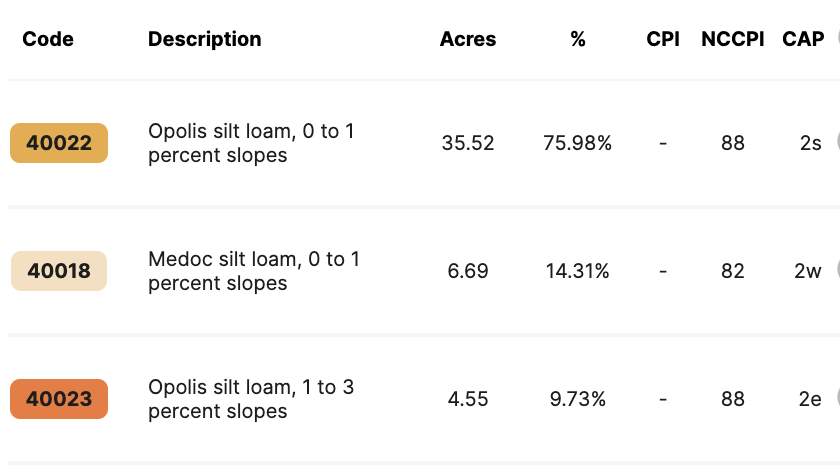Sort by the Code column header
Image resolution: width=840 pixels, height=472 pixels.
click(x=48, y=39)
